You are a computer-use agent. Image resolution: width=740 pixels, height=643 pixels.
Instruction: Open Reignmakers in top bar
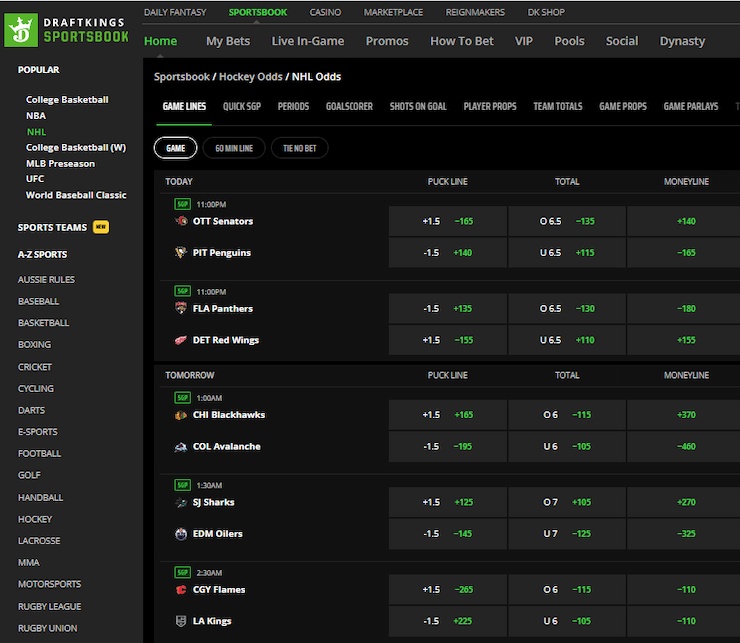coord(475,12)
